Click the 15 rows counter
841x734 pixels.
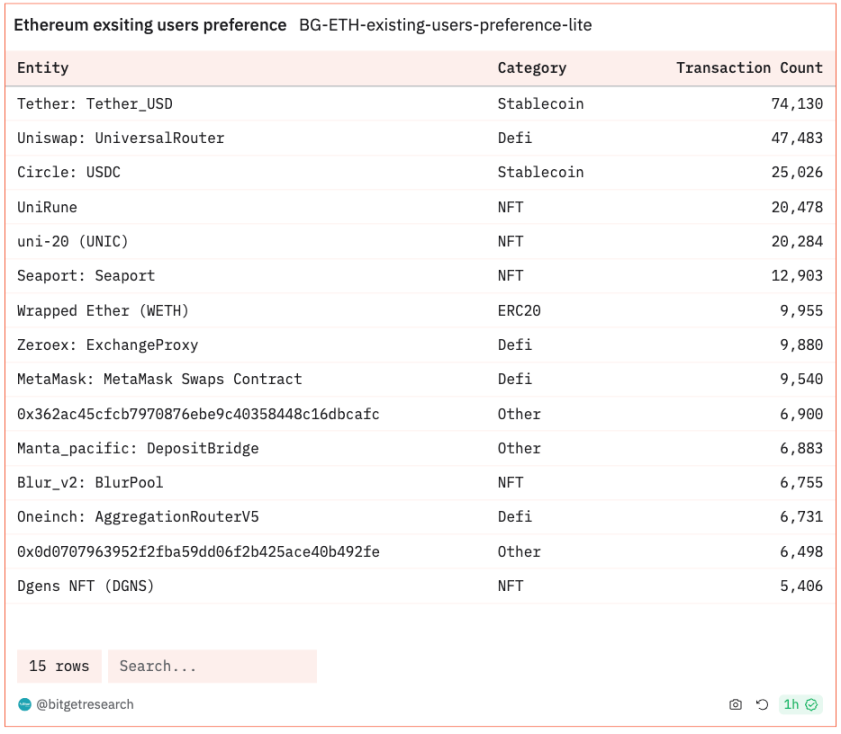[59, 666]
